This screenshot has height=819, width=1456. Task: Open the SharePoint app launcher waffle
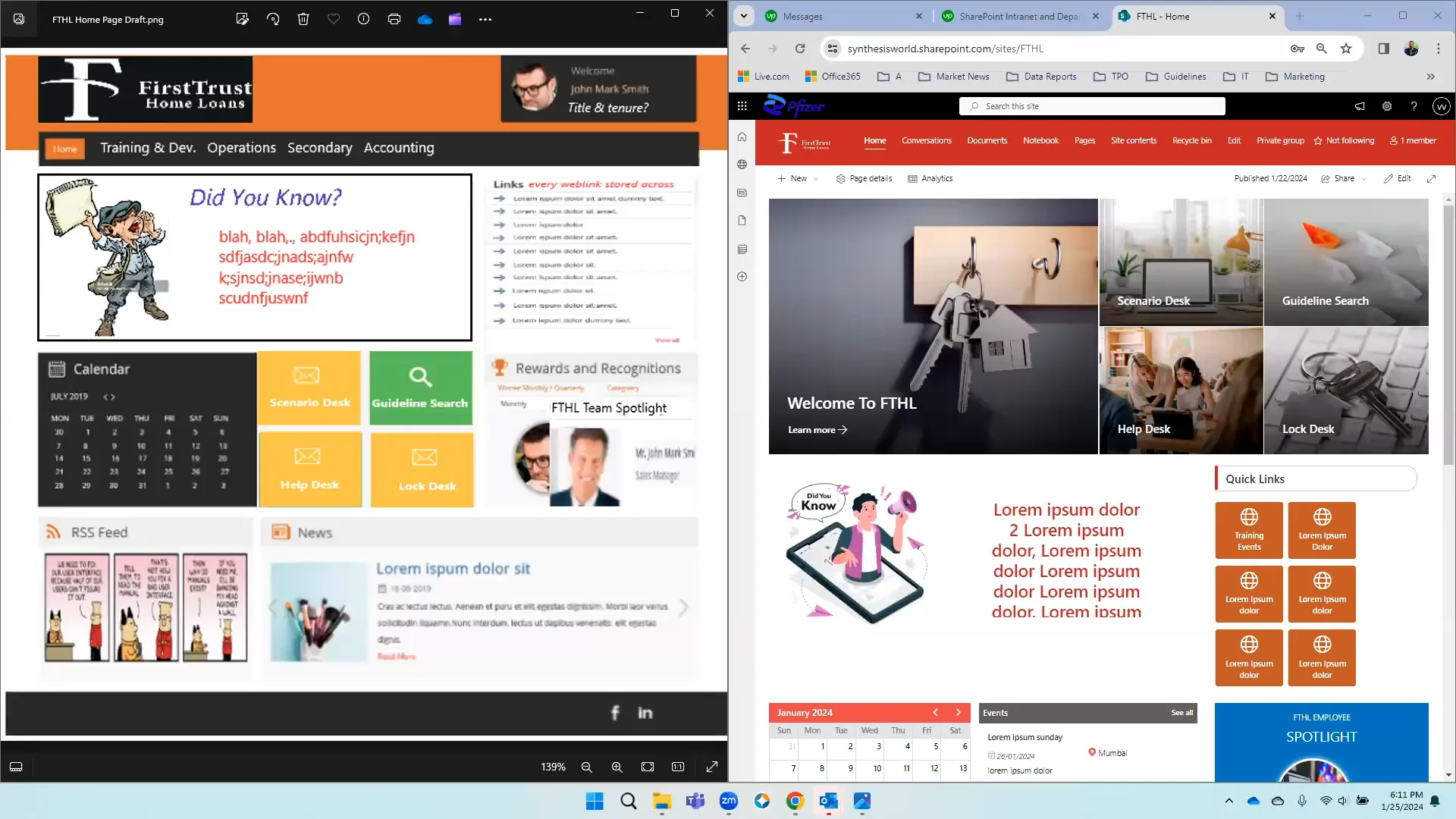(742, 106)
